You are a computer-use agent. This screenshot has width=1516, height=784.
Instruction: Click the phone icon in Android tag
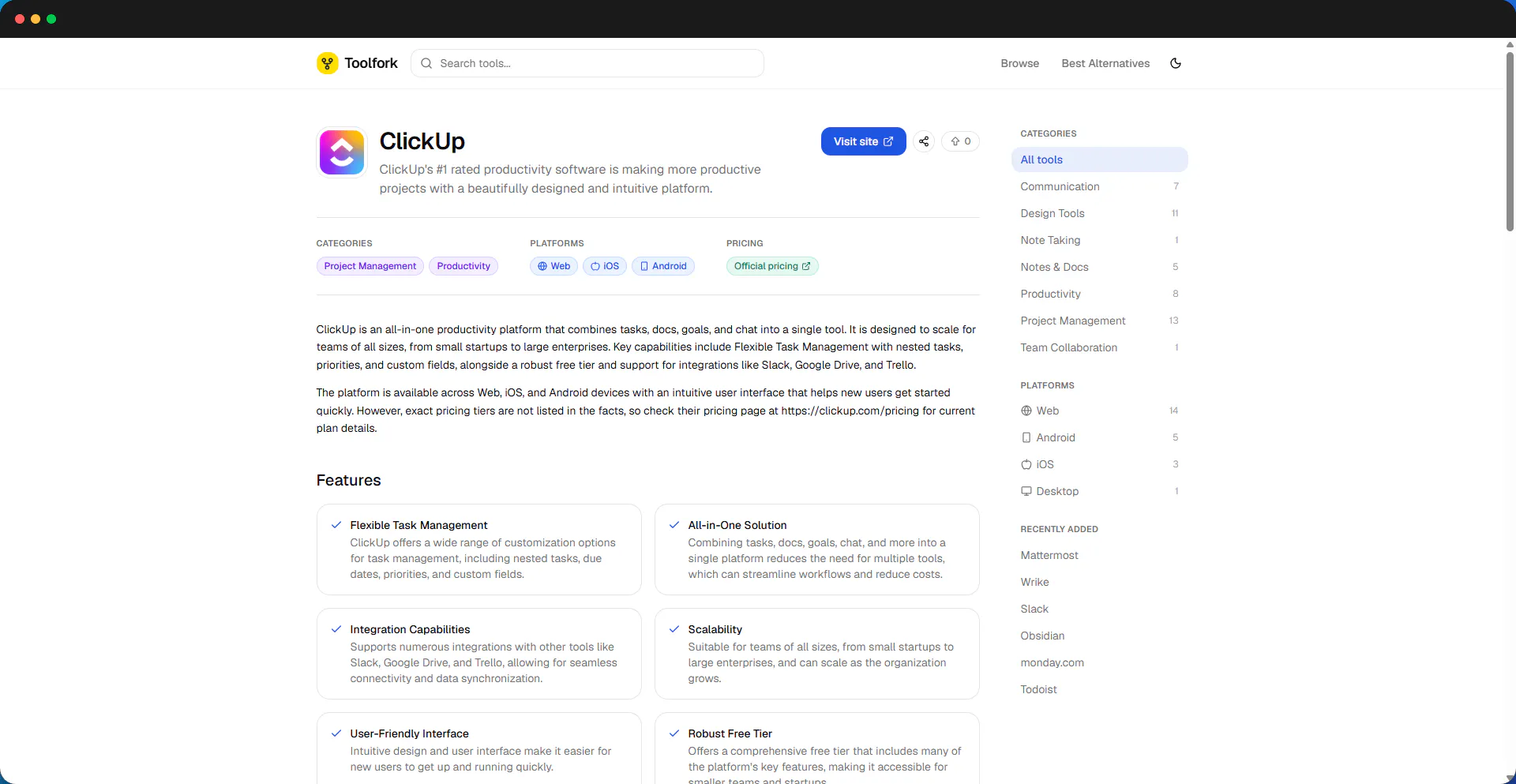(x=644, y=266)
